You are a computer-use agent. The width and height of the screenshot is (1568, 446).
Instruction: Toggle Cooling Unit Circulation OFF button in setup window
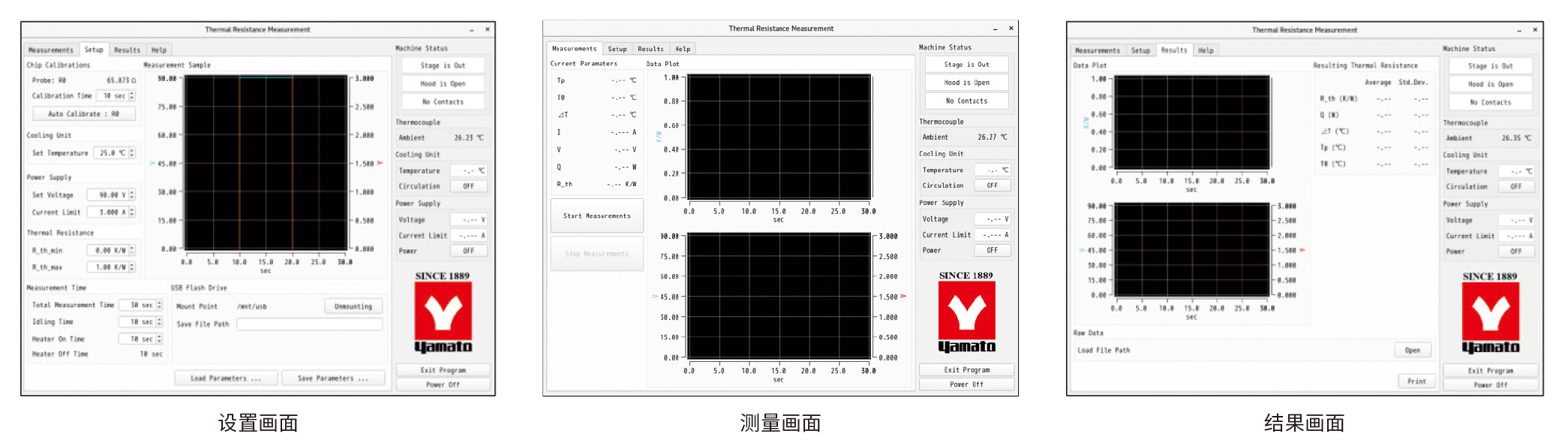(469, 186)
